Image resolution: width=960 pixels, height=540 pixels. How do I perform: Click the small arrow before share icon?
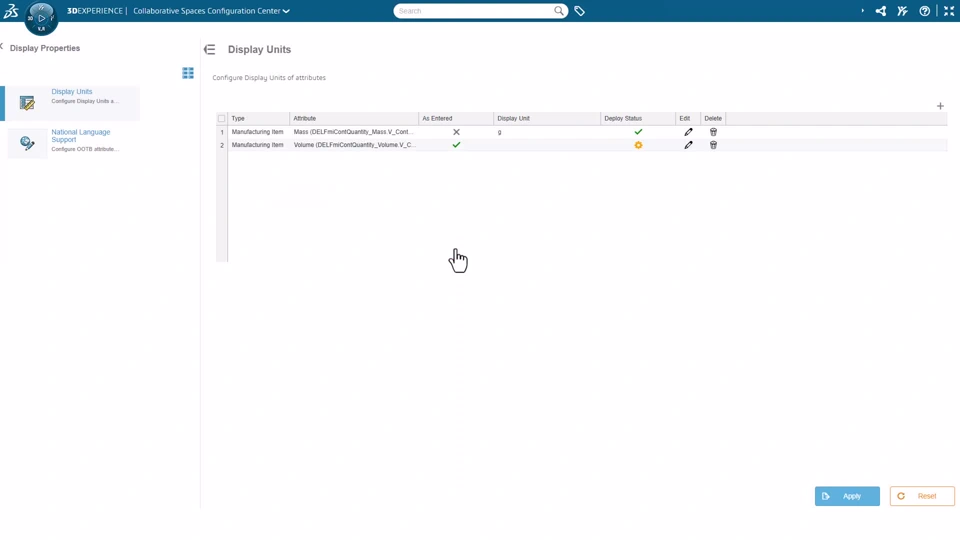click(x=863, y=11)
